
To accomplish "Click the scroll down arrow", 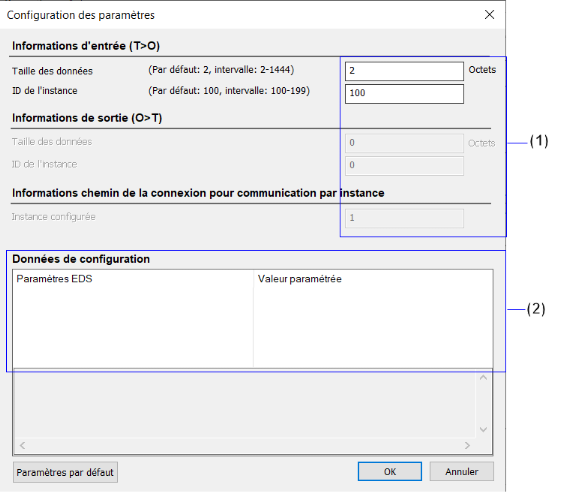I will click(483, 429).
